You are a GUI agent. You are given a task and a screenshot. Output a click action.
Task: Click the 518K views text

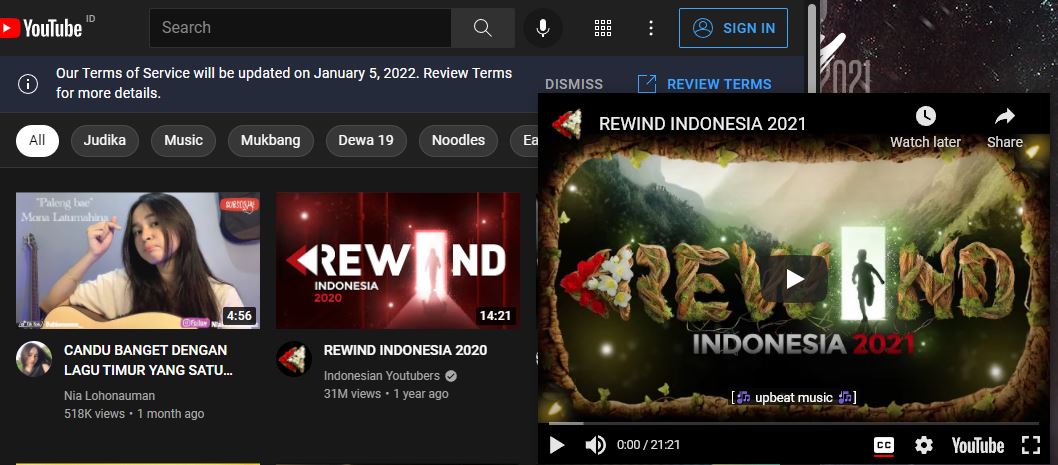coord(94,414)
